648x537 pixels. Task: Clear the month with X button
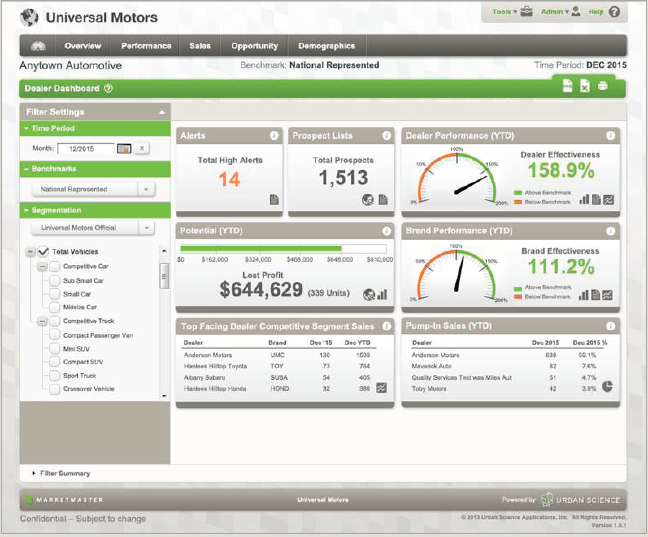click(x=142, y=148)
